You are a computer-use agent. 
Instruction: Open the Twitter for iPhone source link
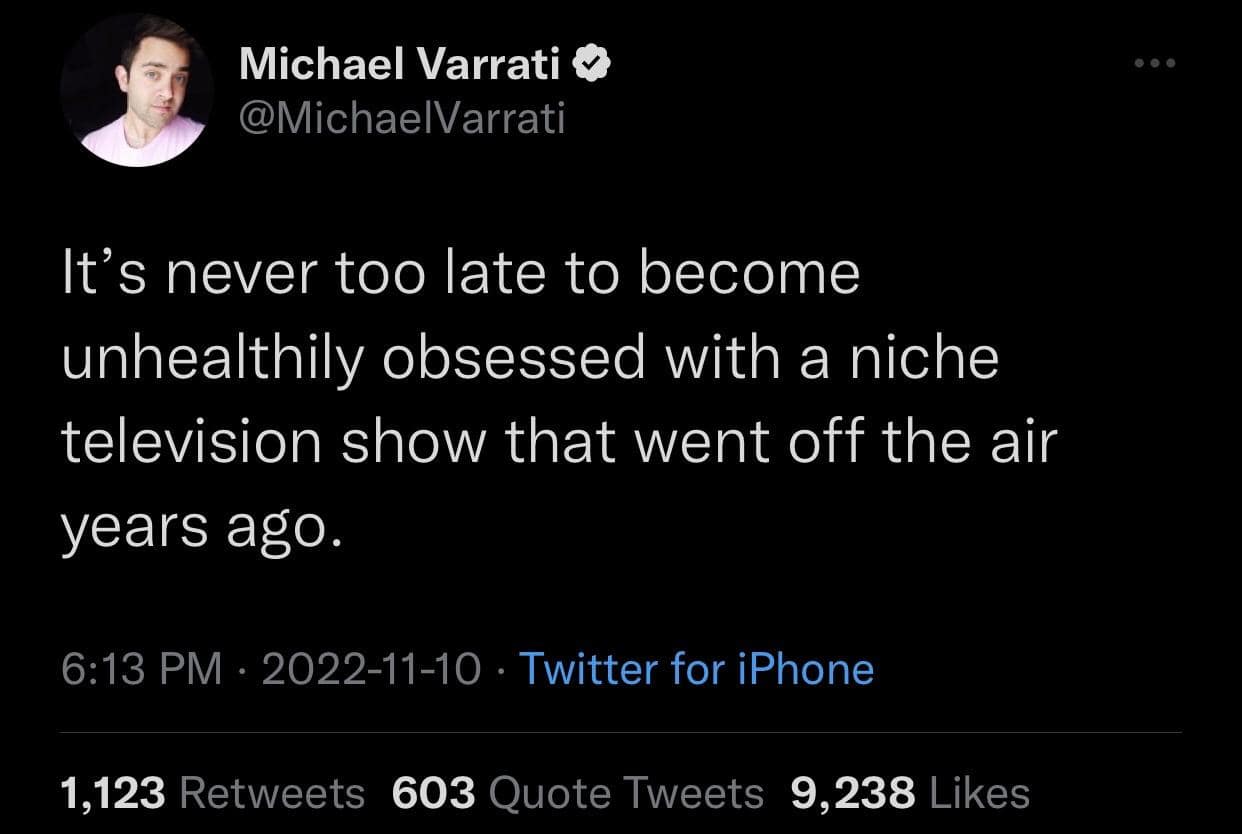697,668
